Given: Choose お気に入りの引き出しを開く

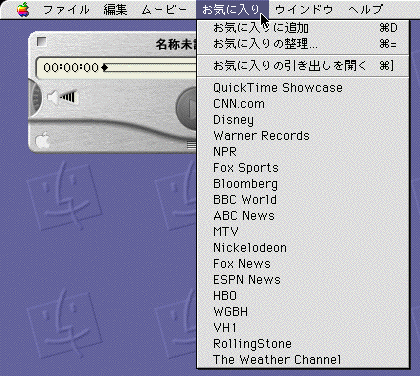Looking at the screenshot, I should click(x=303, y=66).
